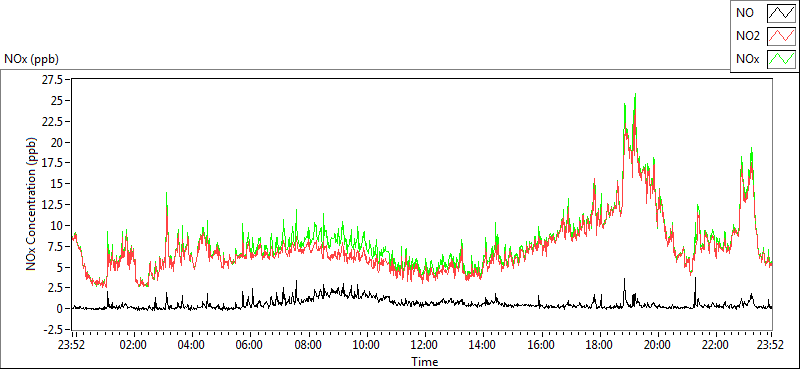Click the NO black plot legend icon
The image size is (800, 369).
coord(781,13)
